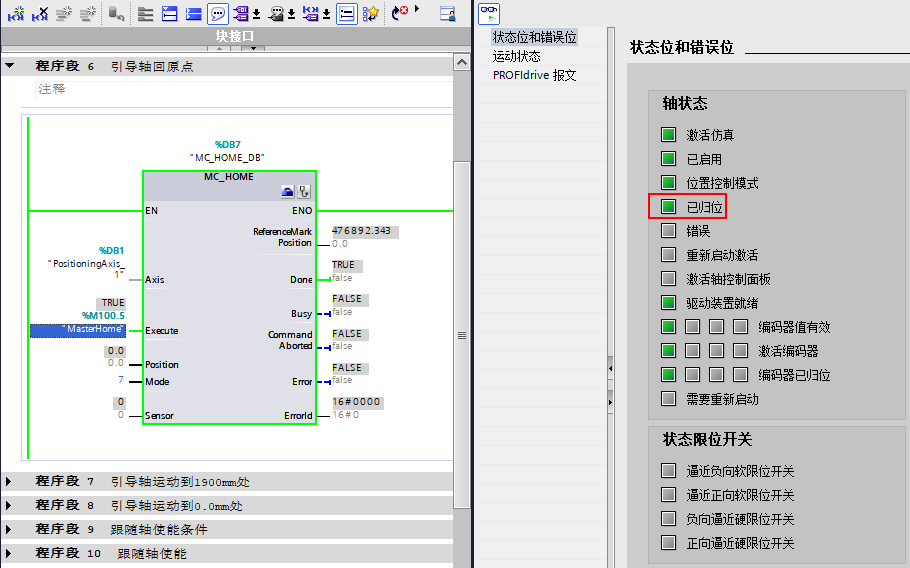Click the go to next error icon
Viewport: 910px width, 568px height.
(400, 13)
